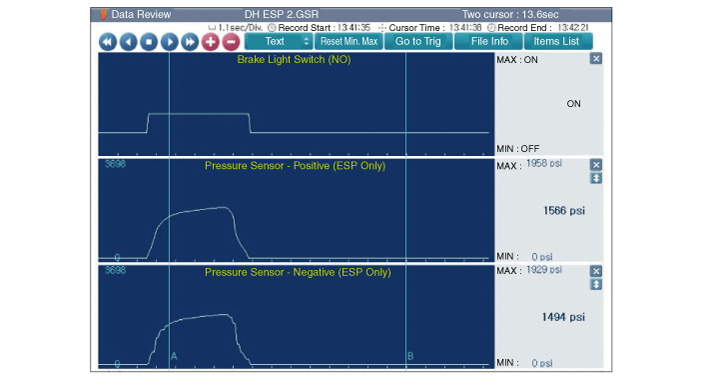Select cursor B marker on the graph
Viewport: 701px width, 379px height.
[x=410, y=356]
